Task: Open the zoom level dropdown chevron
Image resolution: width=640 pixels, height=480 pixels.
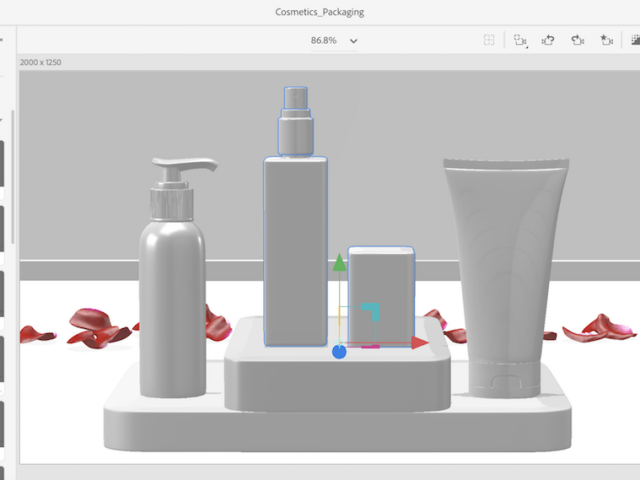Action: tap(354, 41)
